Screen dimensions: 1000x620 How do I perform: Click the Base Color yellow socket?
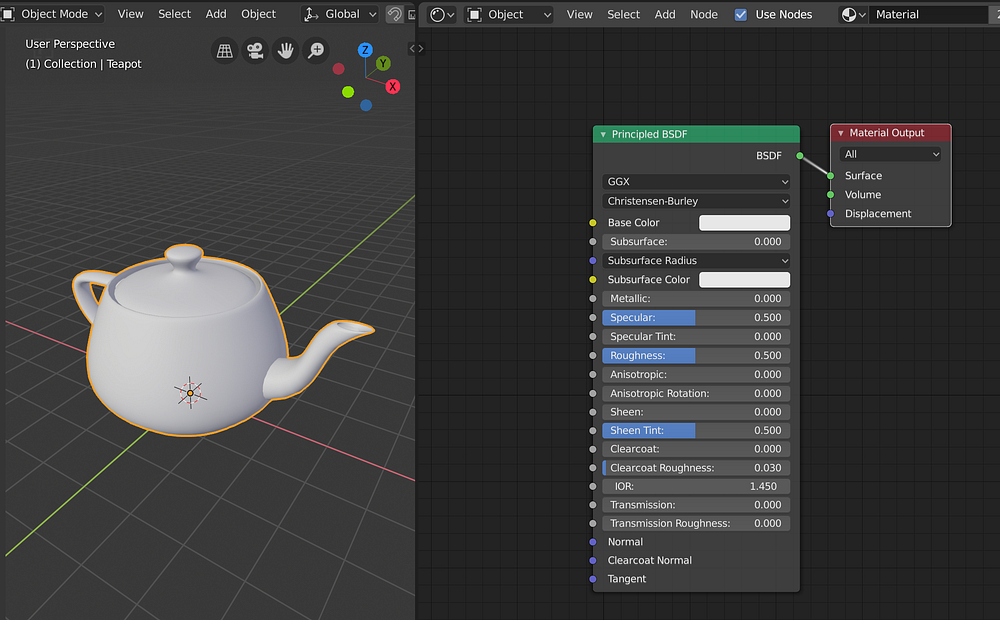(593, 223)
